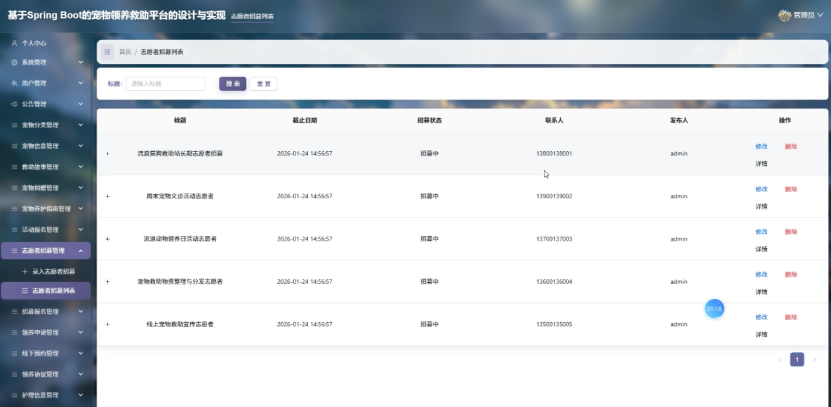Go to the previous page arrow in pagination
This screenshot has width=831, height=407.
pyautogui.click(x=779, y=360)
